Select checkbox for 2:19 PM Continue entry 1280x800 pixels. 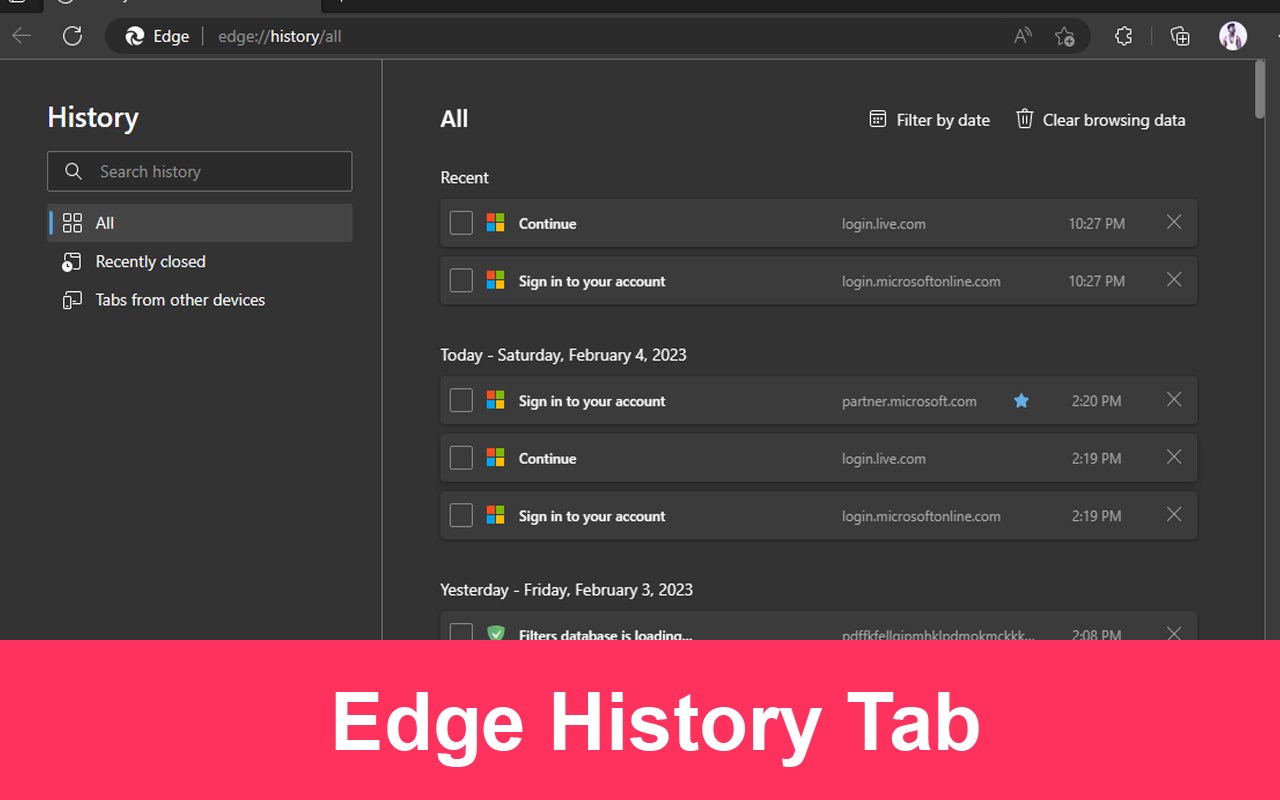click(x=461, y=458)
